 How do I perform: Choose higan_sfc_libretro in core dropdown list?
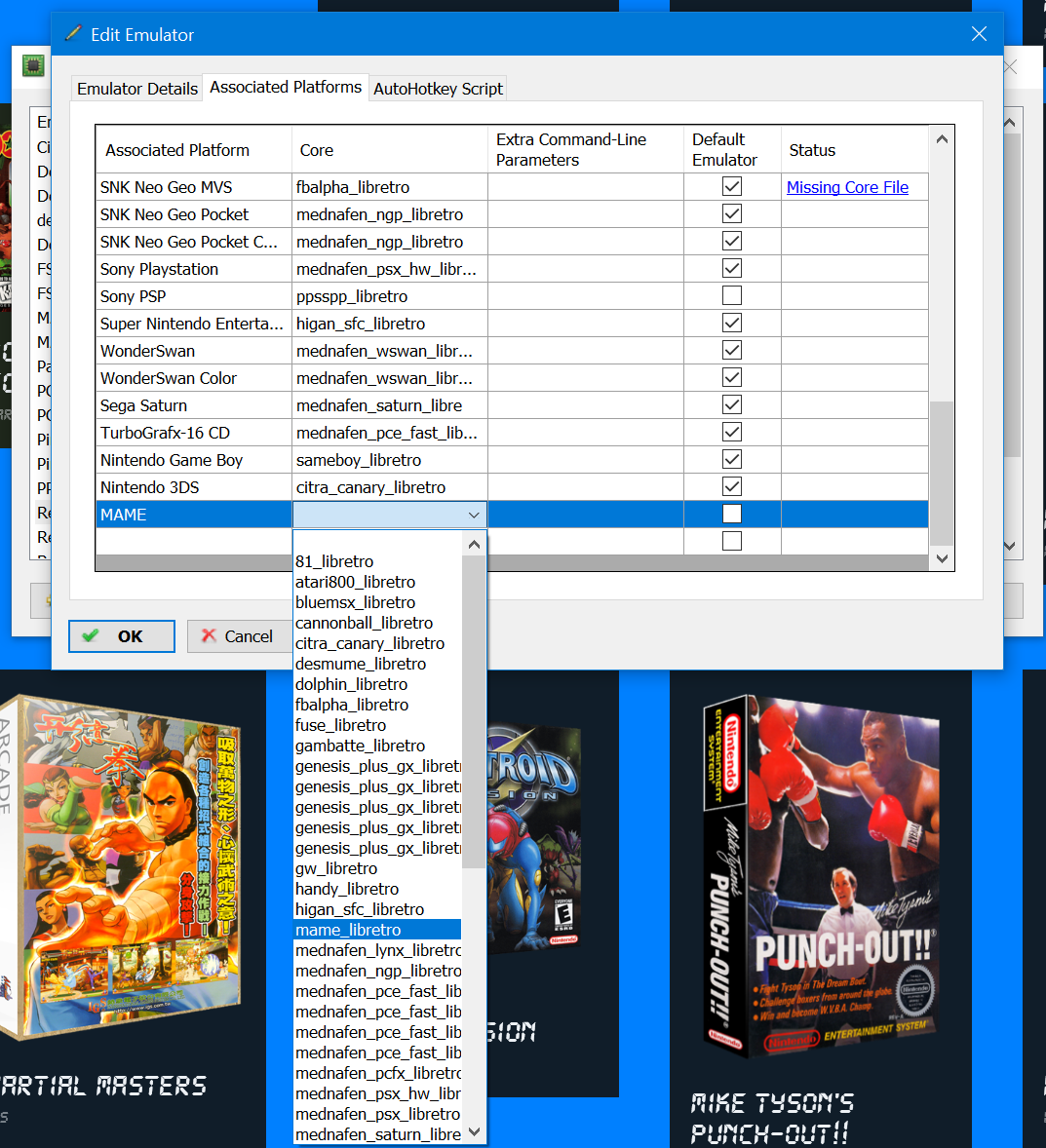tap(376, 909)
